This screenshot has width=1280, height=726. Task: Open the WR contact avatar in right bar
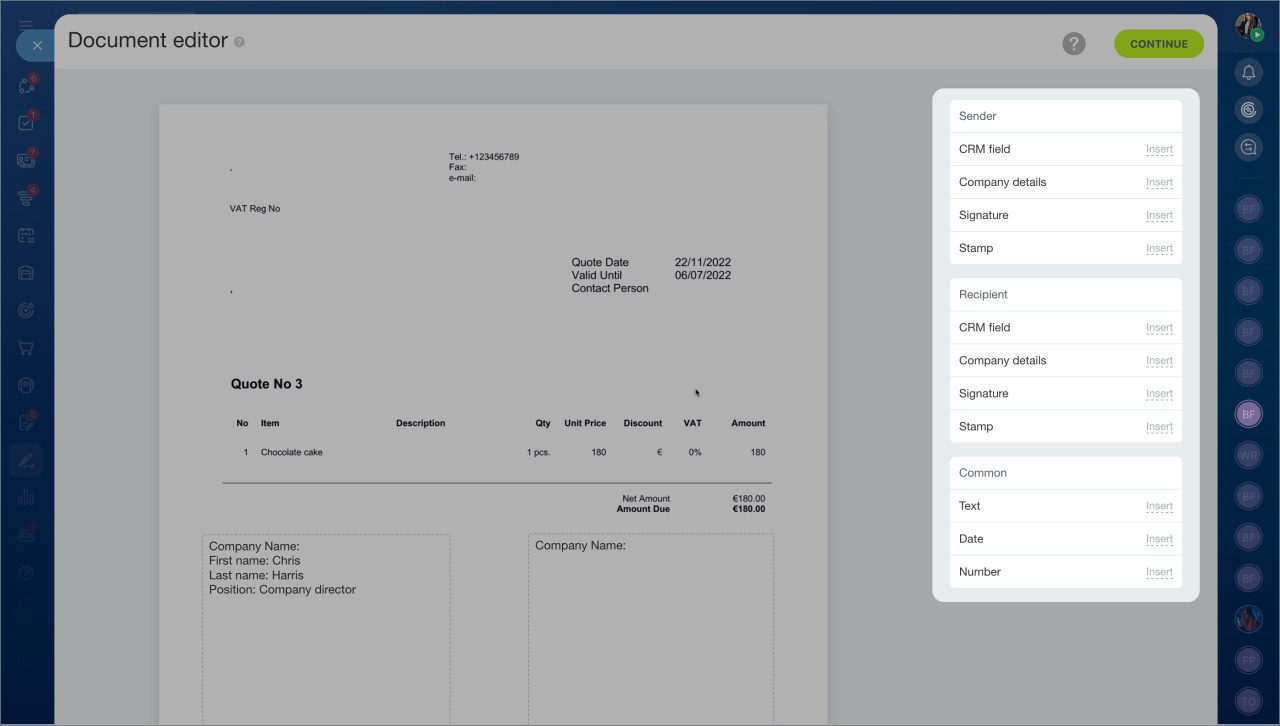point(1248,455)
